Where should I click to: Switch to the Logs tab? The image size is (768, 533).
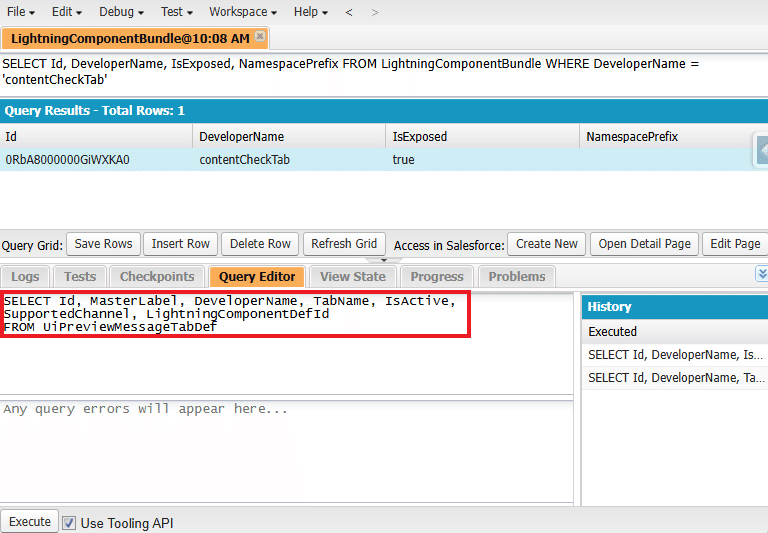(25, 277)
